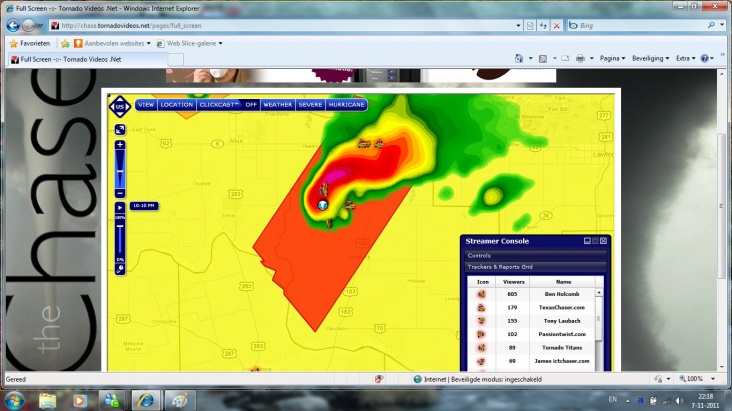The width and height of the screenshot is (732, 411).
Task: Zoom out with the map minus button
Action: (120, 193)
